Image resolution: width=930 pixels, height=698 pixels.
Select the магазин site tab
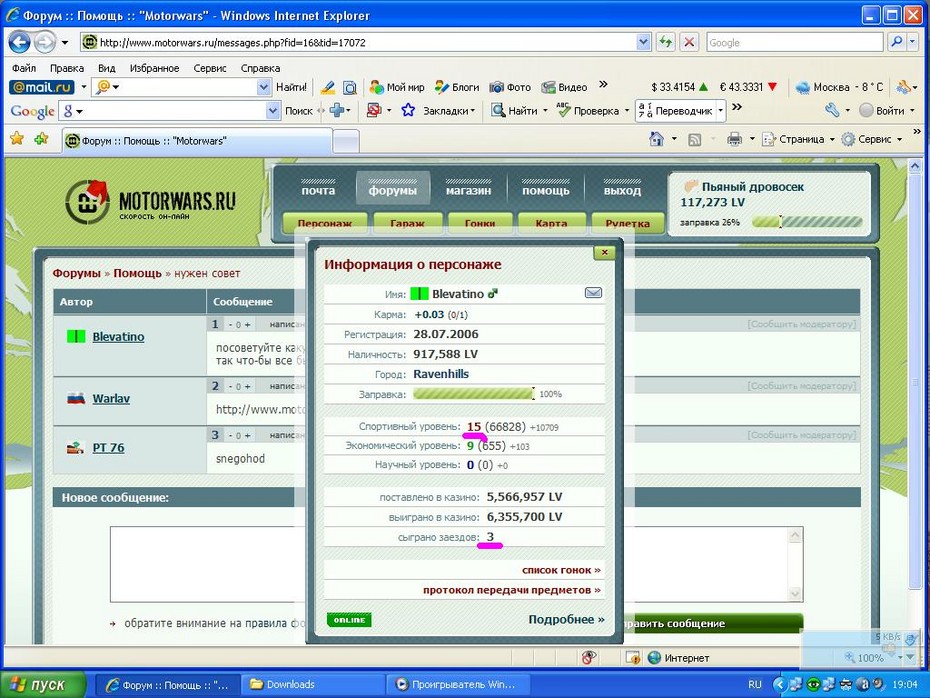pos(469,189)
